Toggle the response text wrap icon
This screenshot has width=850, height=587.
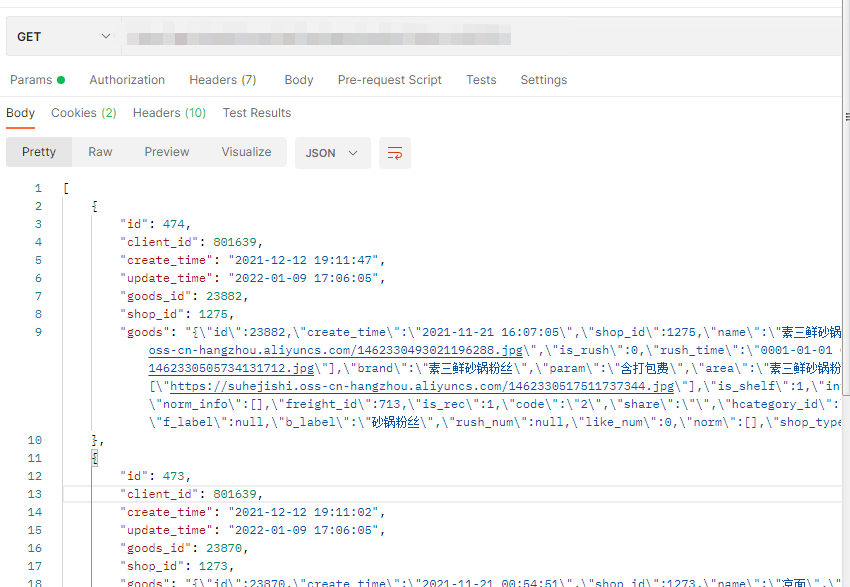(394, 152)
